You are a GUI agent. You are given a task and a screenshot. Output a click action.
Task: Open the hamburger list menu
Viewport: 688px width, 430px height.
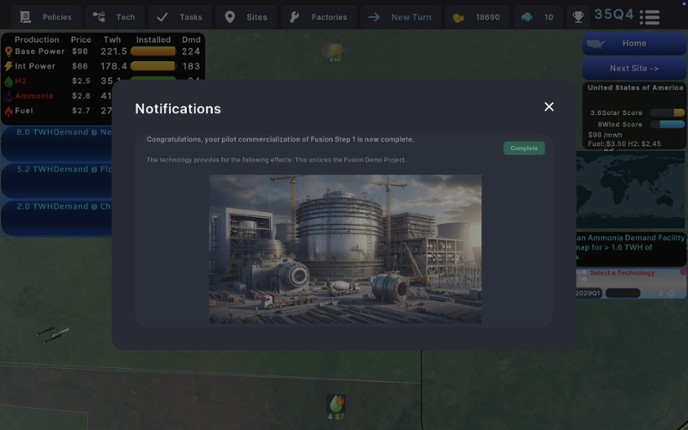(x=650, y=17)
